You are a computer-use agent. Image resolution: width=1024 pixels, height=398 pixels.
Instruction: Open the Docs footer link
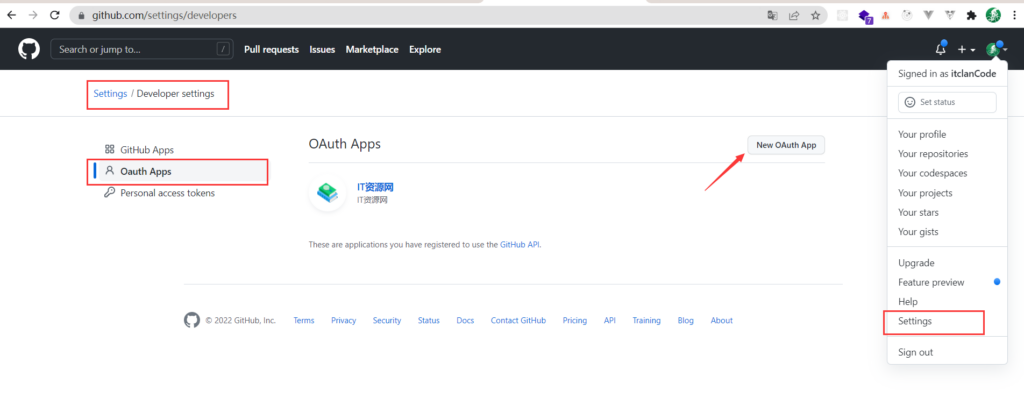pos(465,320)
